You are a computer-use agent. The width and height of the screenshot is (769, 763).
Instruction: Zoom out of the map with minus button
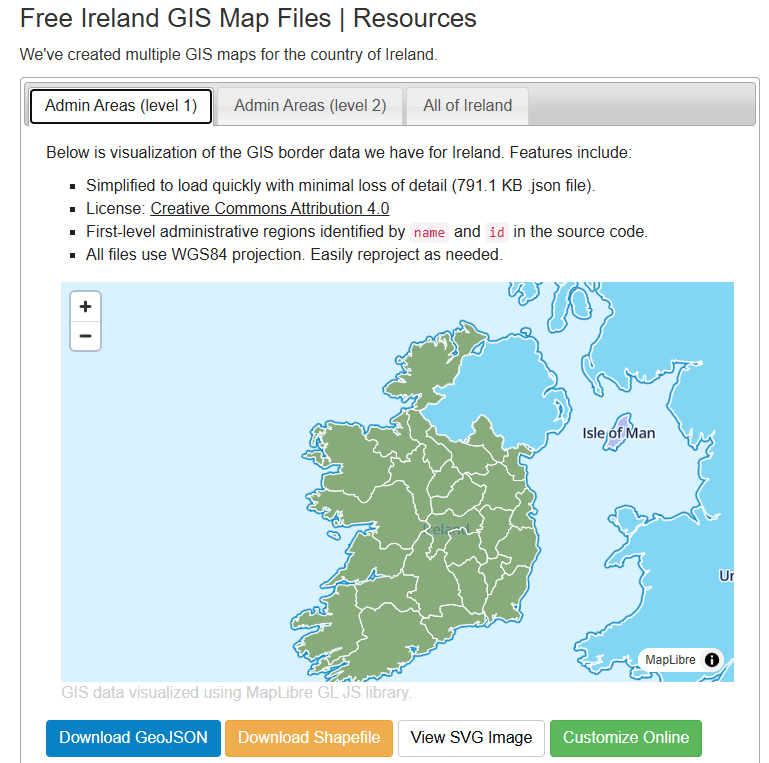[86, 336]
